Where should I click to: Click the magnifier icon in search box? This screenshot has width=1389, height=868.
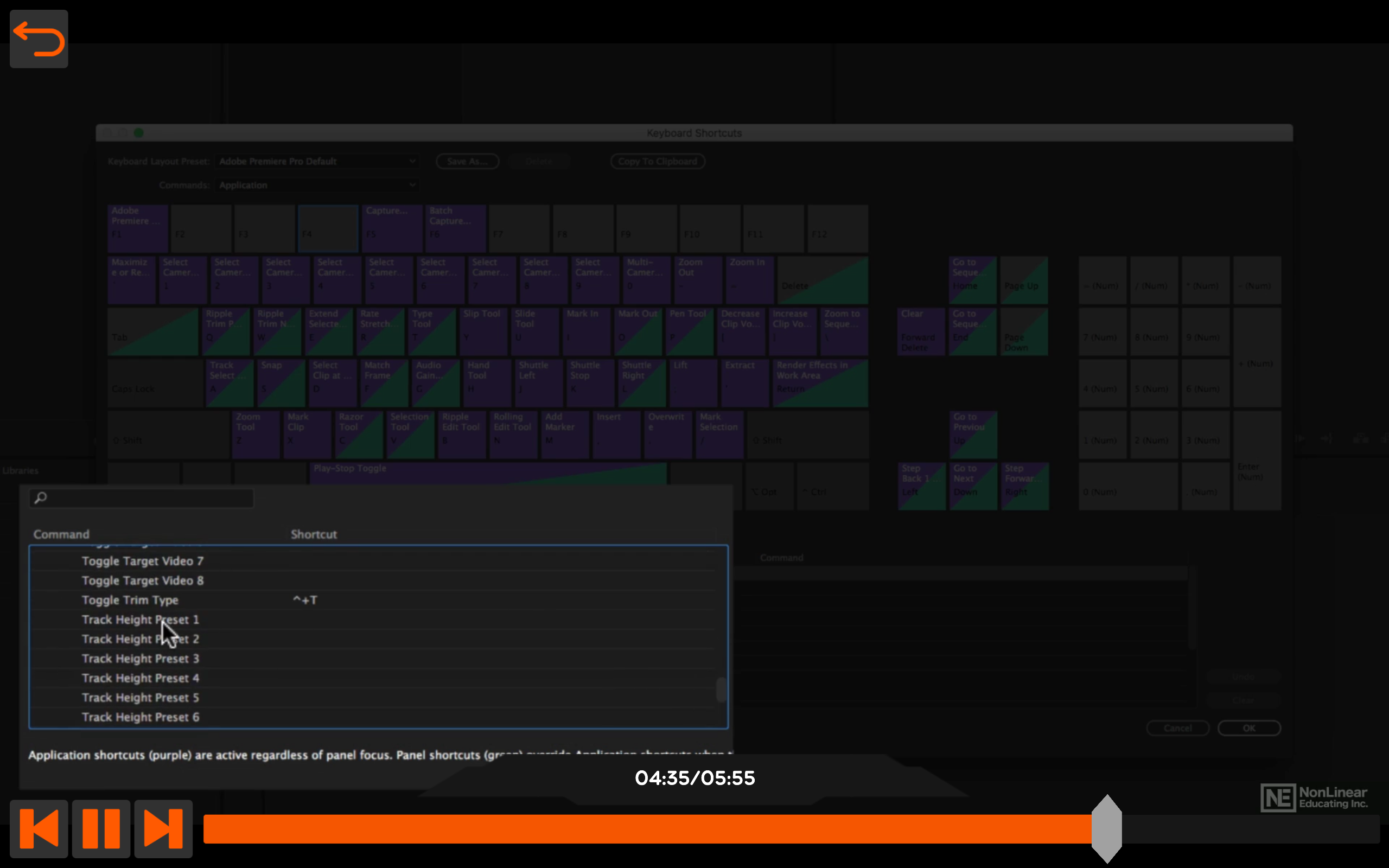click(40, 497)
